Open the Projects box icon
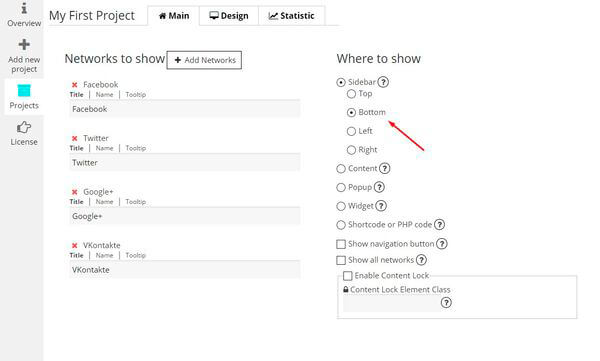Image resolution: width=600 pixels, height=361 pixels. [24, 91]
